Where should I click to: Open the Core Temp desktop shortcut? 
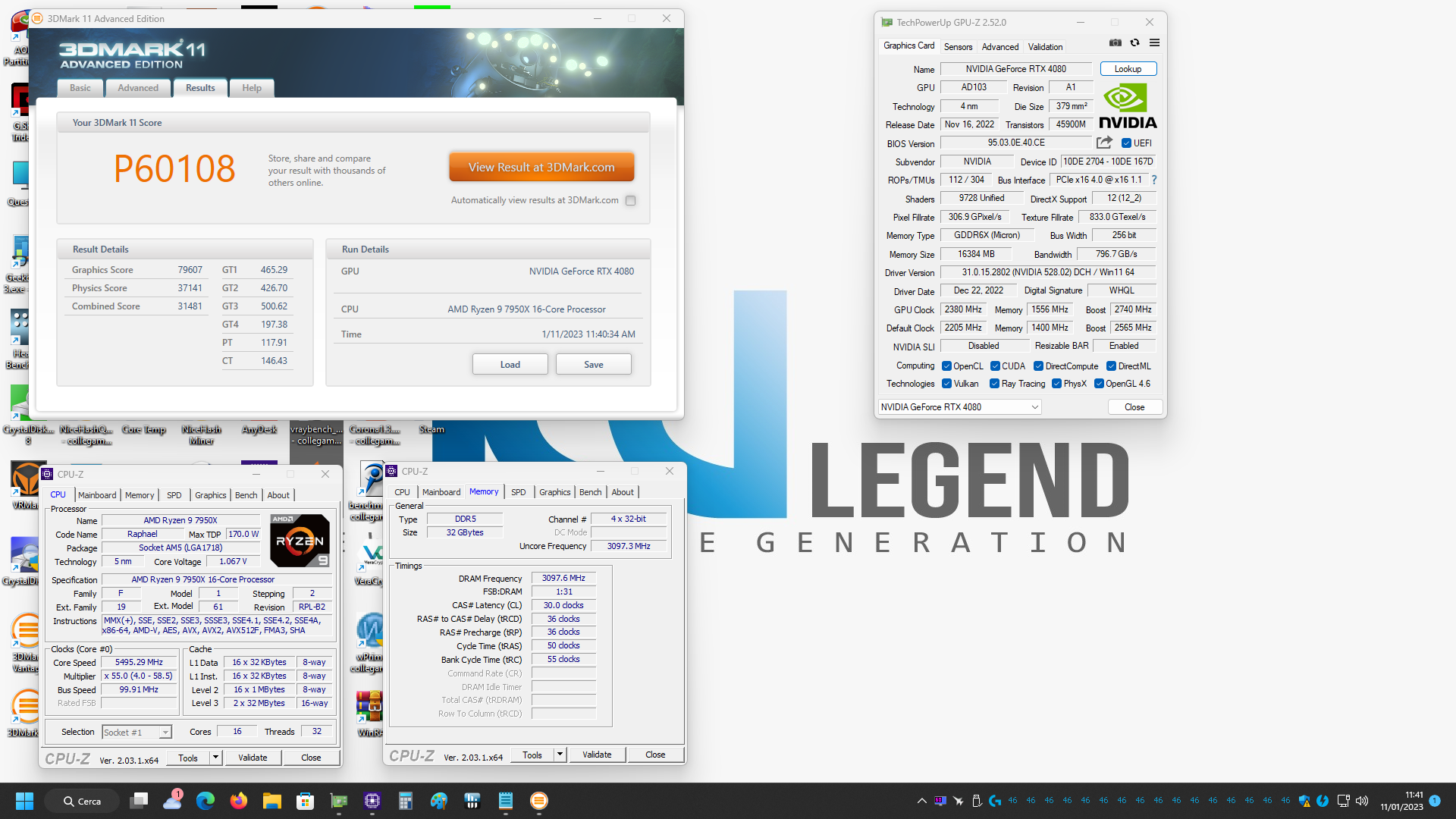pos(144,429)
